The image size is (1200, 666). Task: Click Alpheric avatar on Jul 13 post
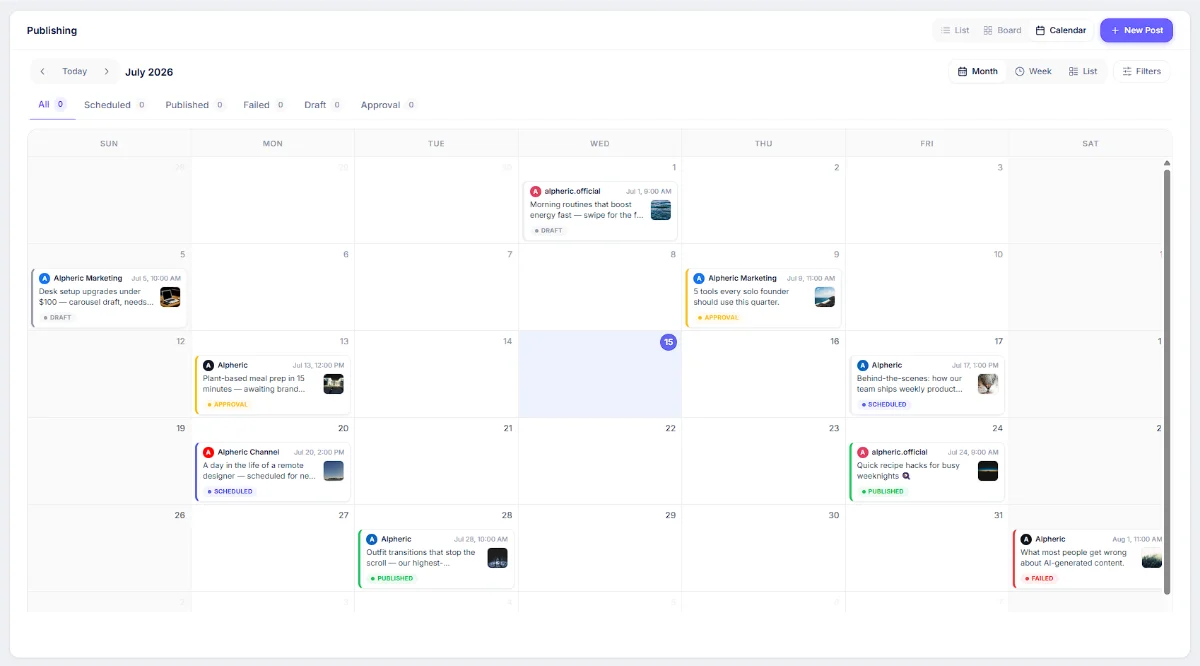tap(209, 365)
